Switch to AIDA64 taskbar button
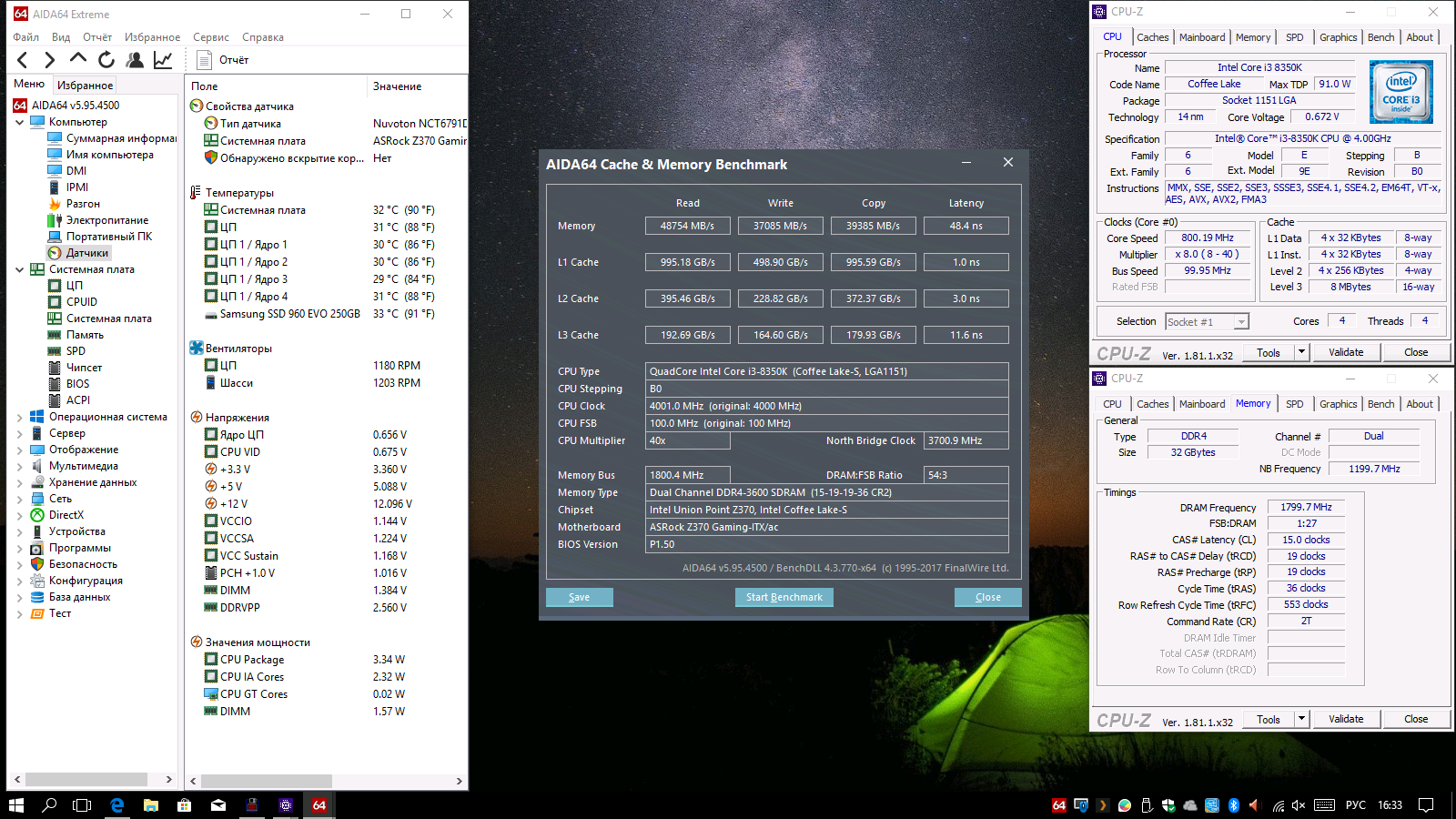 (318, 805)
